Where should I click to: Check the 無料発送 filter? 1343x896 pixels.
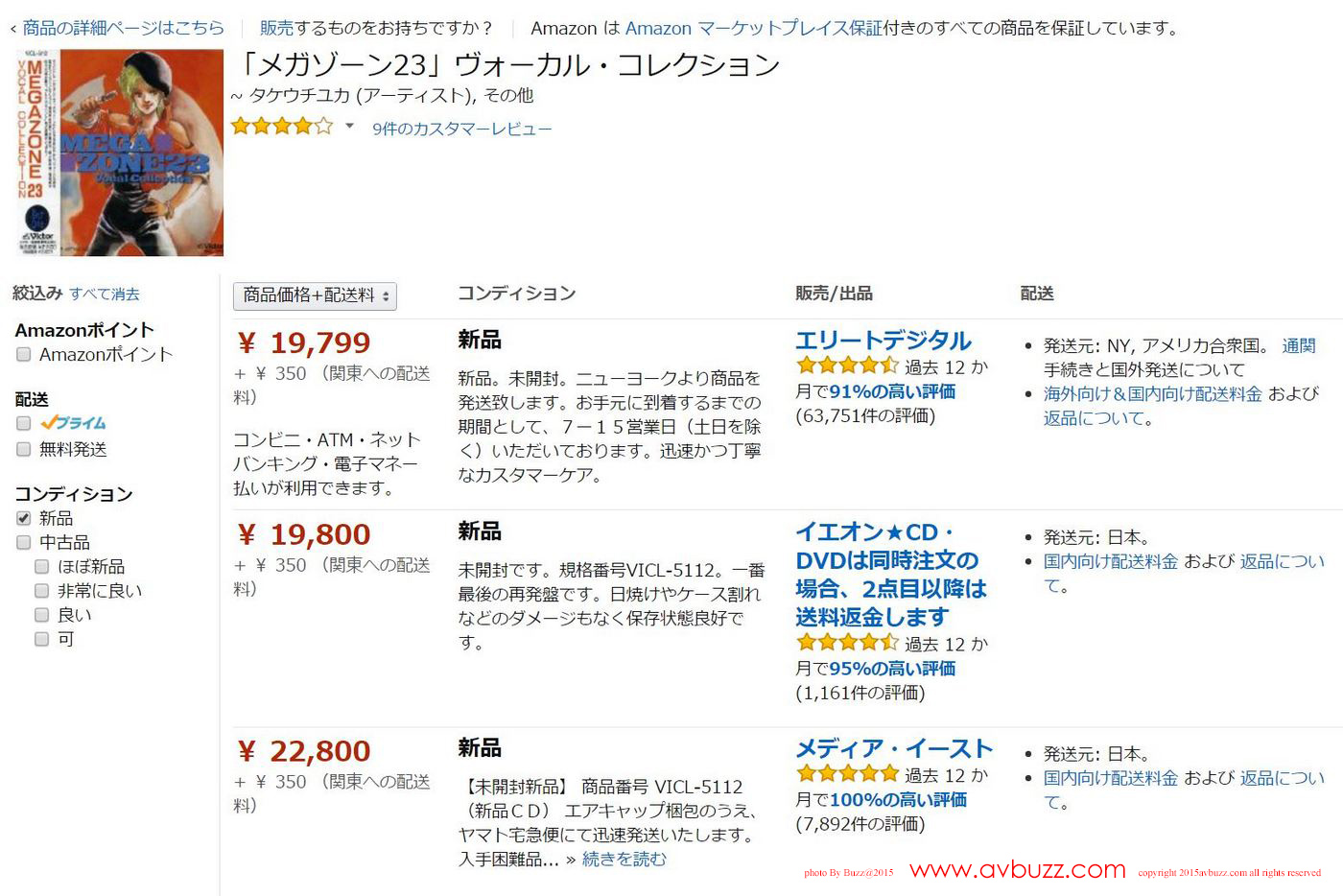(24, 449)
